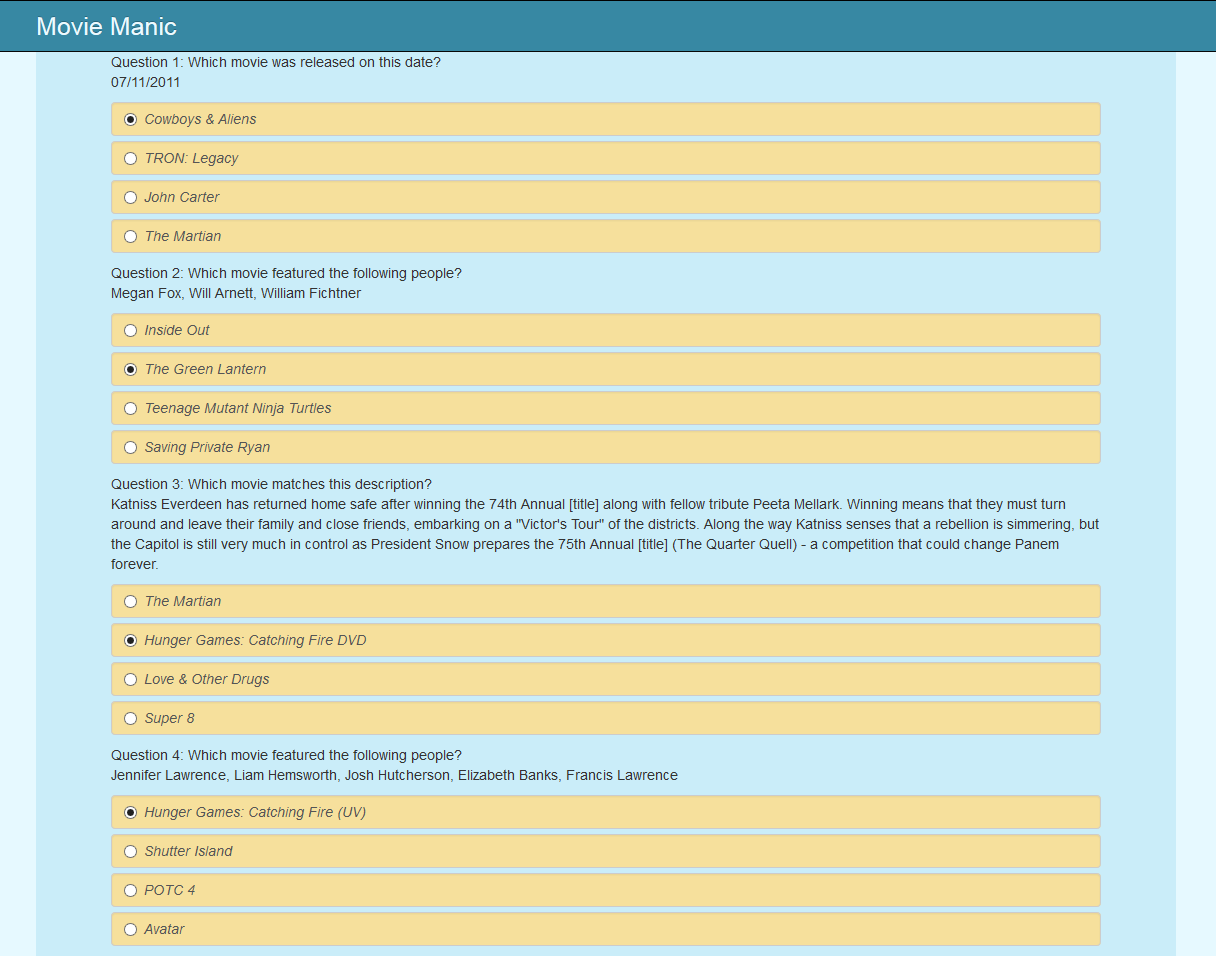Choose Hunger Games: Catching Fire (UV) radio button
This screenshot has height=956, width=1216.
(130, 812)
